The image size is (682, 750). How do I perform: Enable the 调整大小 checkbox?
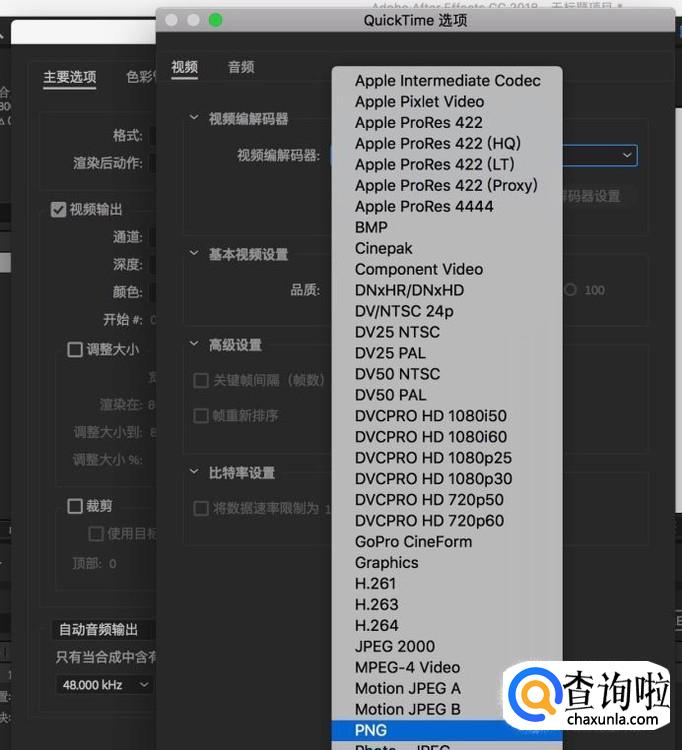(75, 349)
